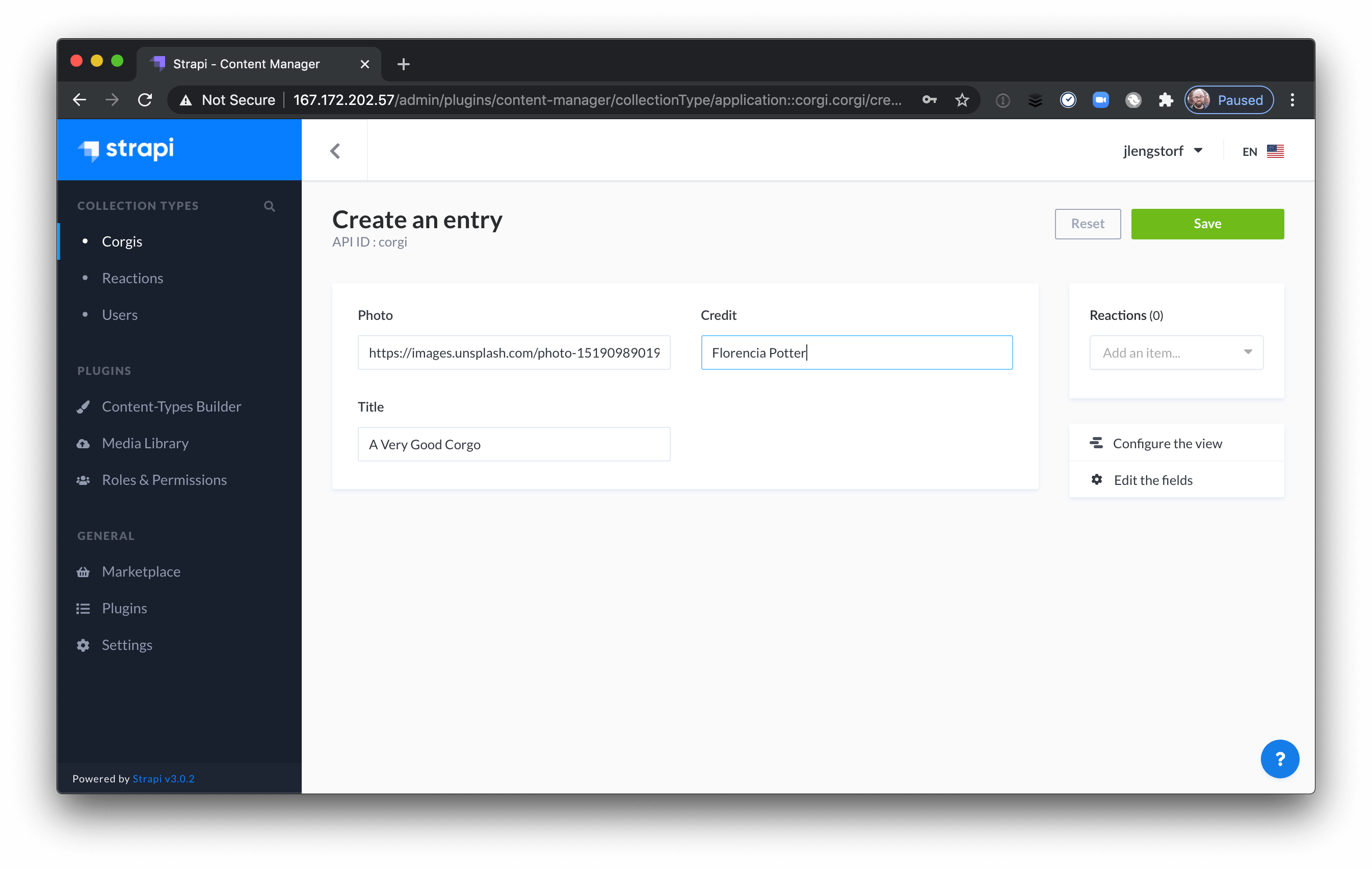Click the help button at bottom right
The height and width of the screenshot is (869, 1372).
pos(1281,758)
